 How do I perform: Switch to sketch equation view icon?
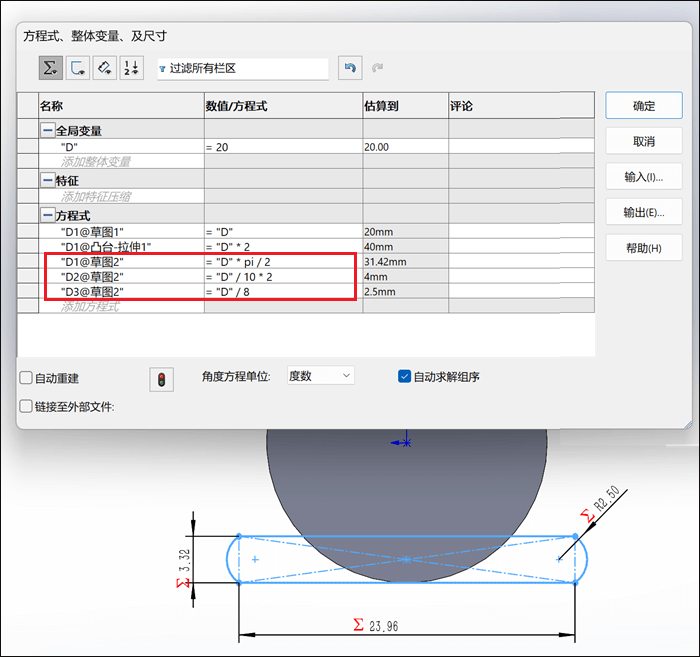[x=78, y=68]
